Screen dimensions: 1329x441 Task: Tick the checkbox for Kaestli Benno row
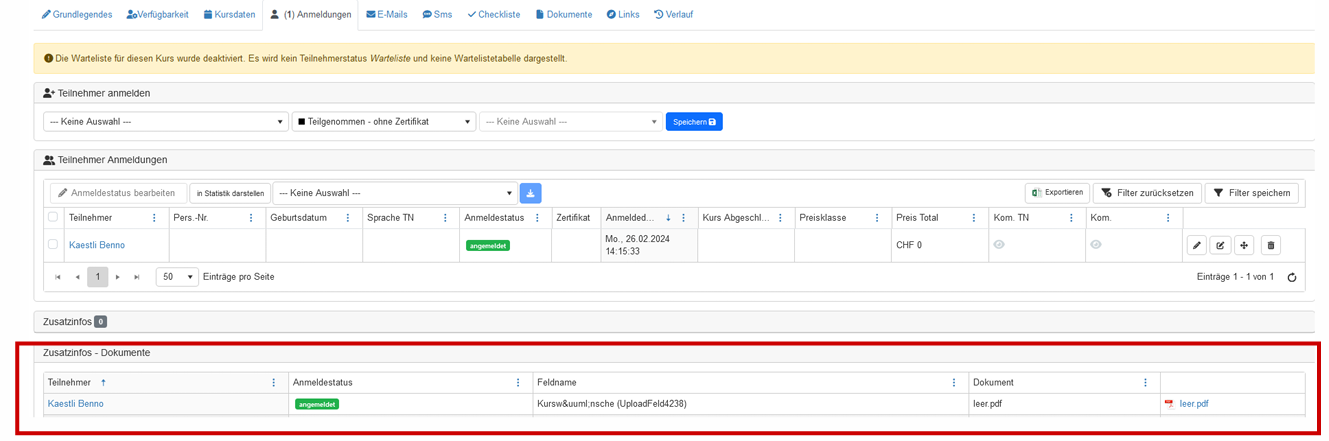click(53, 244)
